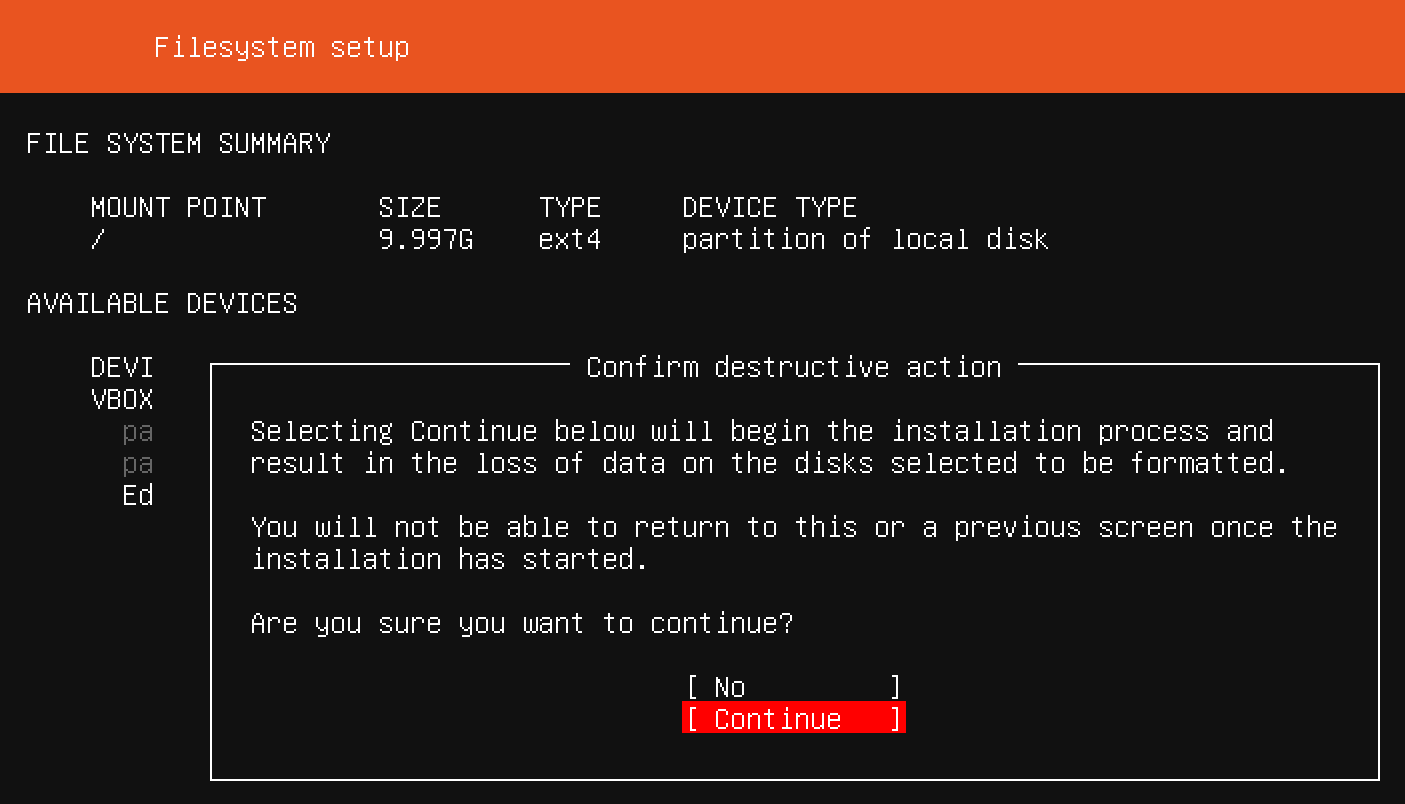Click the 9.997G size value
1405x804 pixels.
pos(425,240)
